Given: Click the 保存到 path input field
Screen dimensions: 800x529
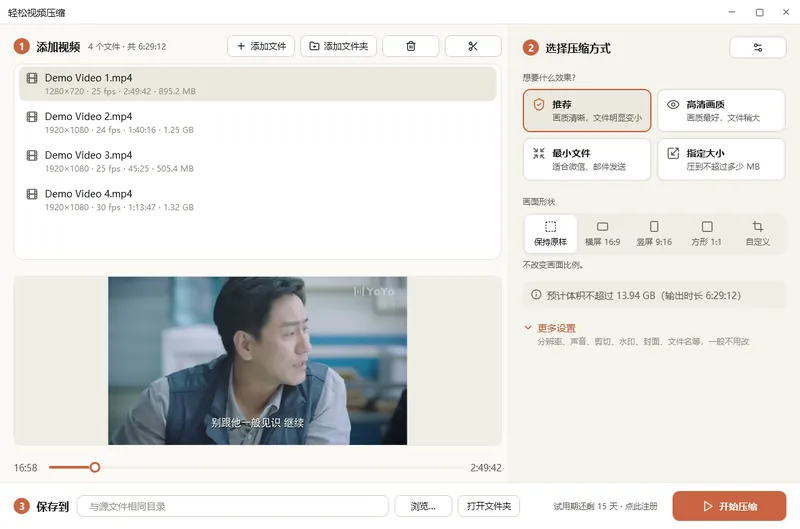Looking at the screenshot, I should pyautogui.click(x=233, y=507).
